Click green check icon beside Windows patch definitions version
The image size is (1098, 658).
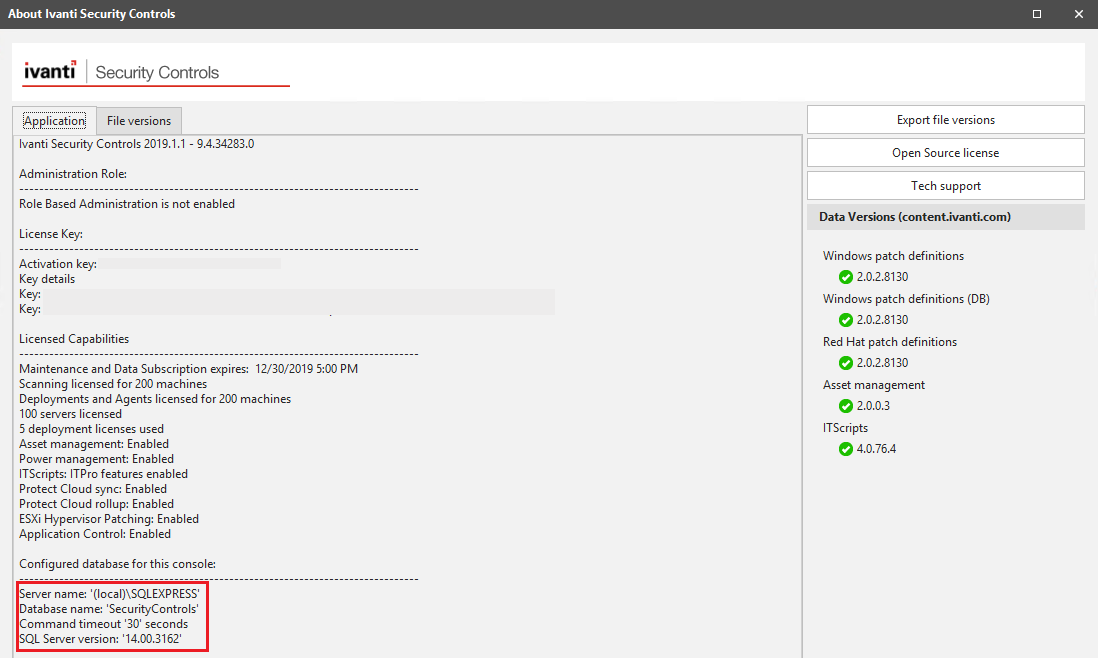click(846, 277)
